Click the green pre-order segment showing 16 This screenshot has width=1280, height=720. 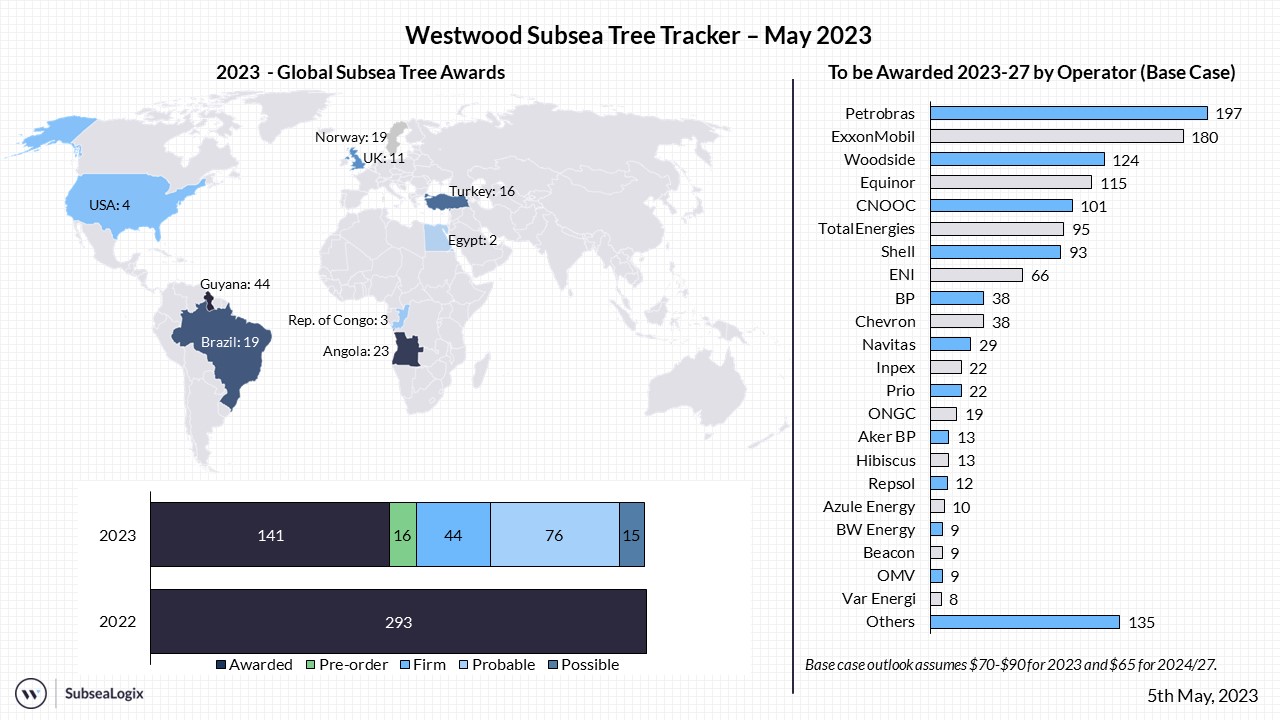coord(403,535)
